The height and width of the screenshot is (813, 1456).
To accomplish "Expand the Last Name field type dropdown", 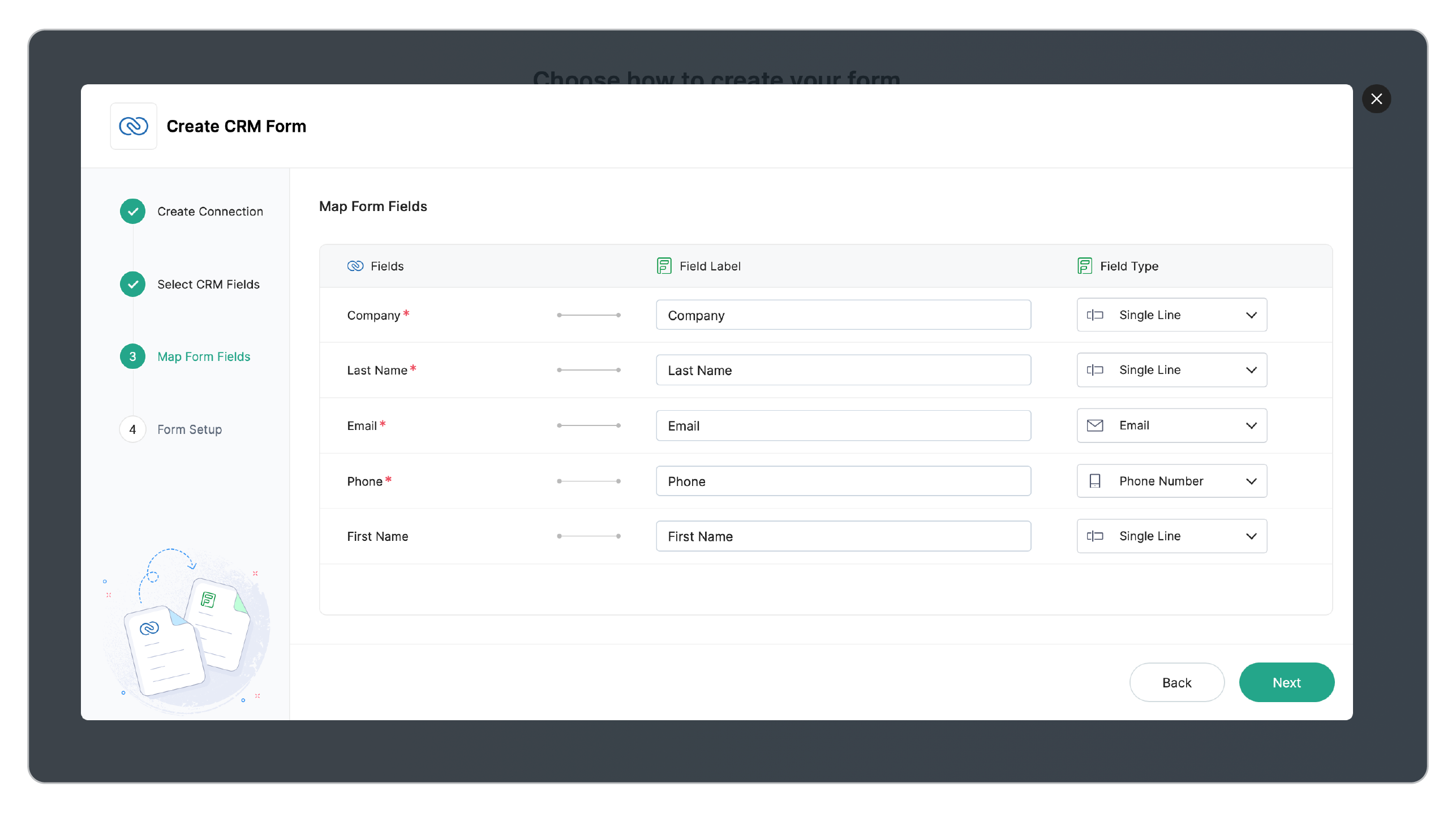I will 1171,370.
